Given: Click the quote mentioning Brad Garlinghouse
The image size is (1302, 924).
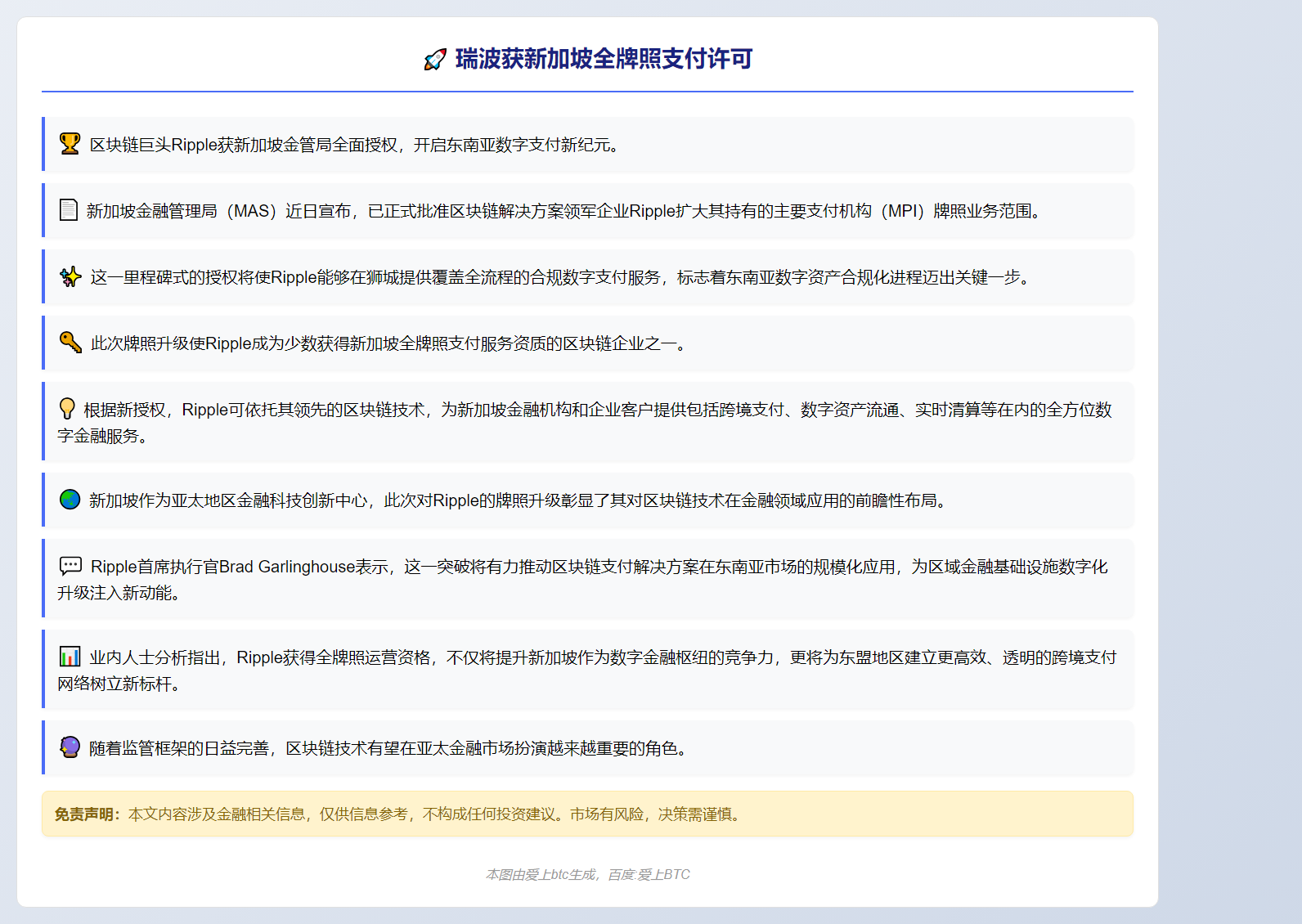Looking at the screenshot, I should point(583,579).
